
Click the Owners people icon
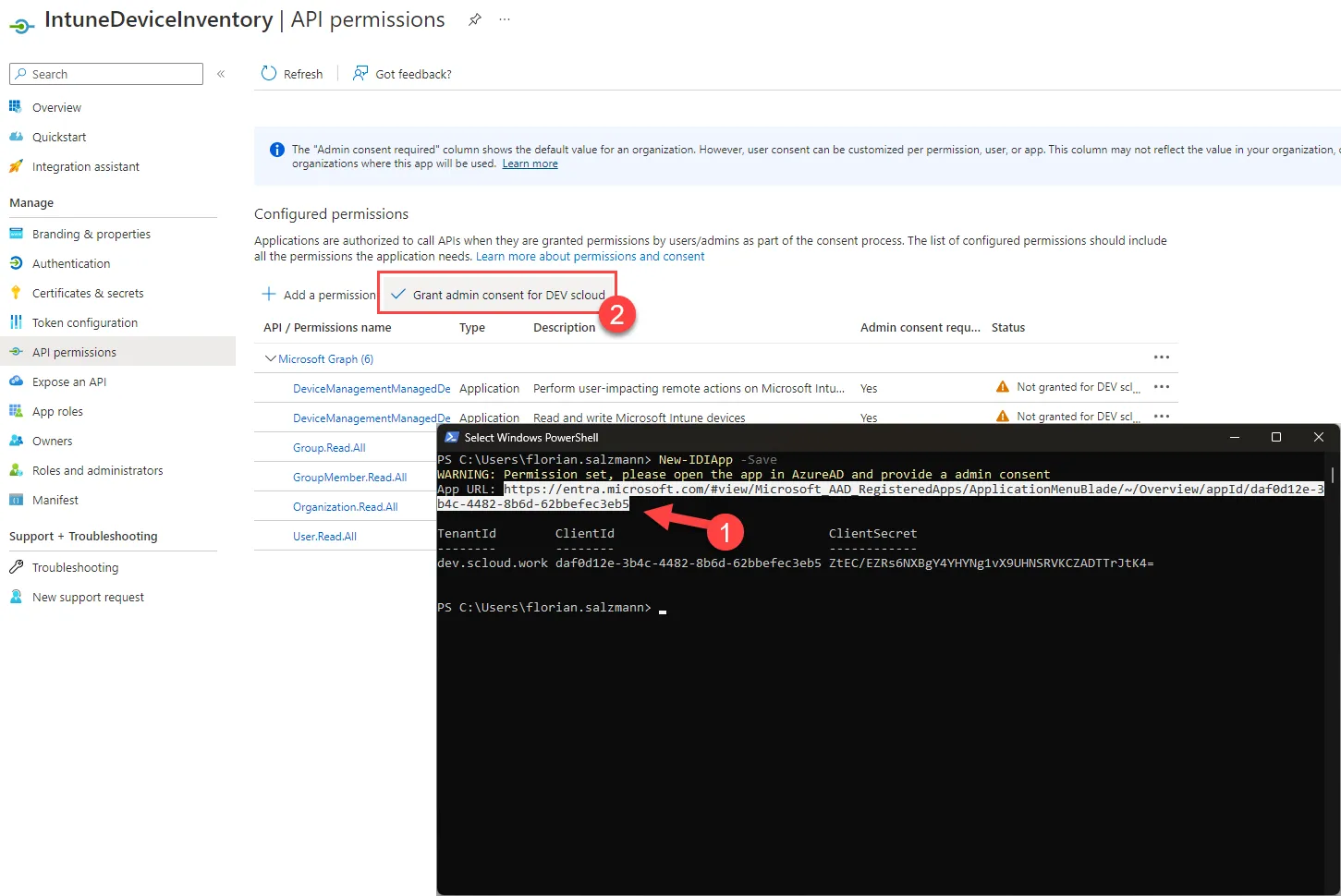16,441
